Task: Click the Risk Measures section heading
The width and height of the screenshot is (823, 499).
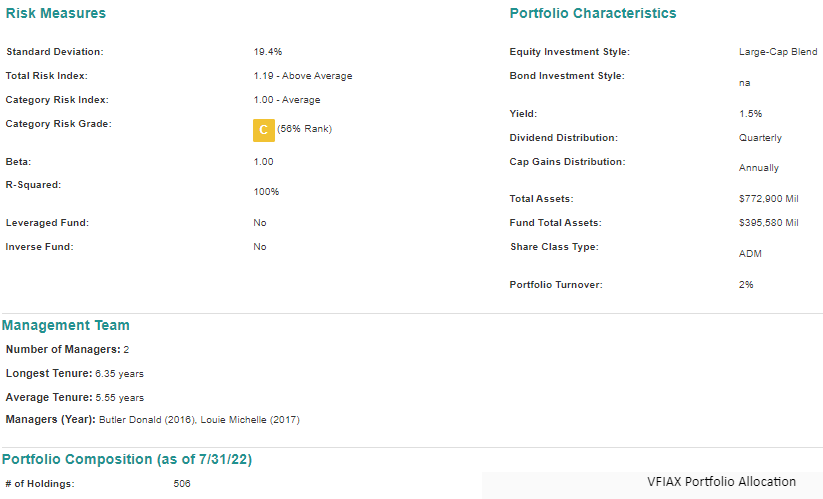Action: tap(56, 13)
